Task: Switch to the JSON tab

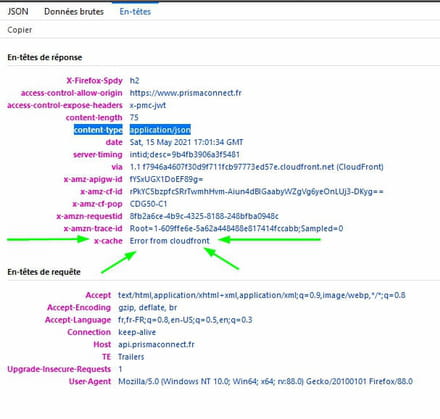Action: pyautogui.click(x=18, y=12)
